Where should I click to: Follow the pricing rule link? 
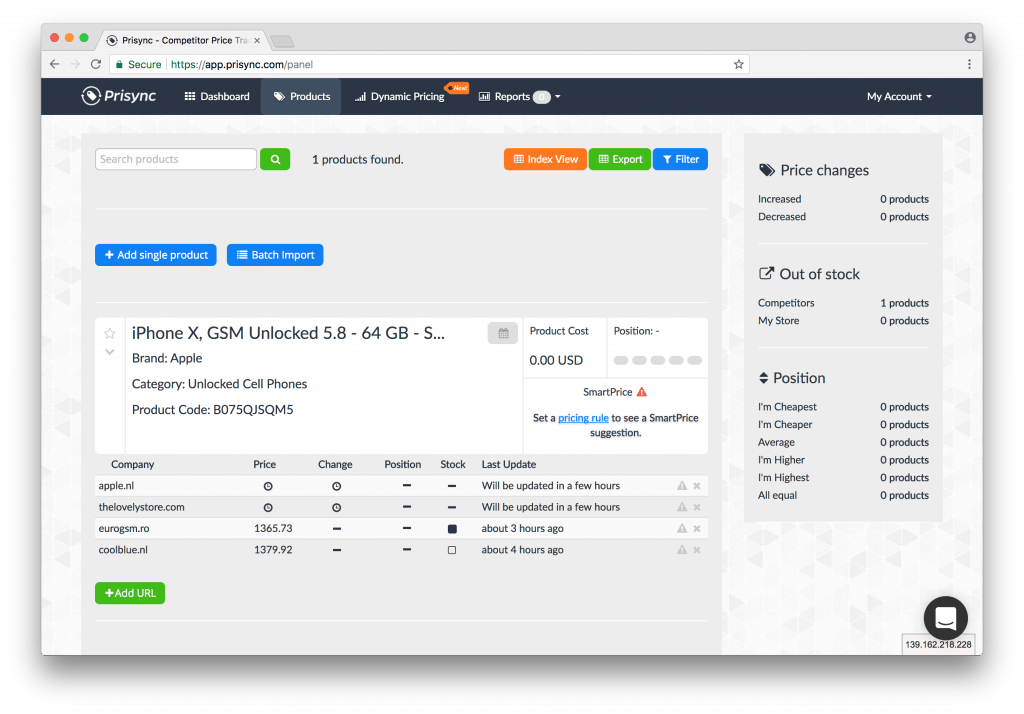[583, 418]
